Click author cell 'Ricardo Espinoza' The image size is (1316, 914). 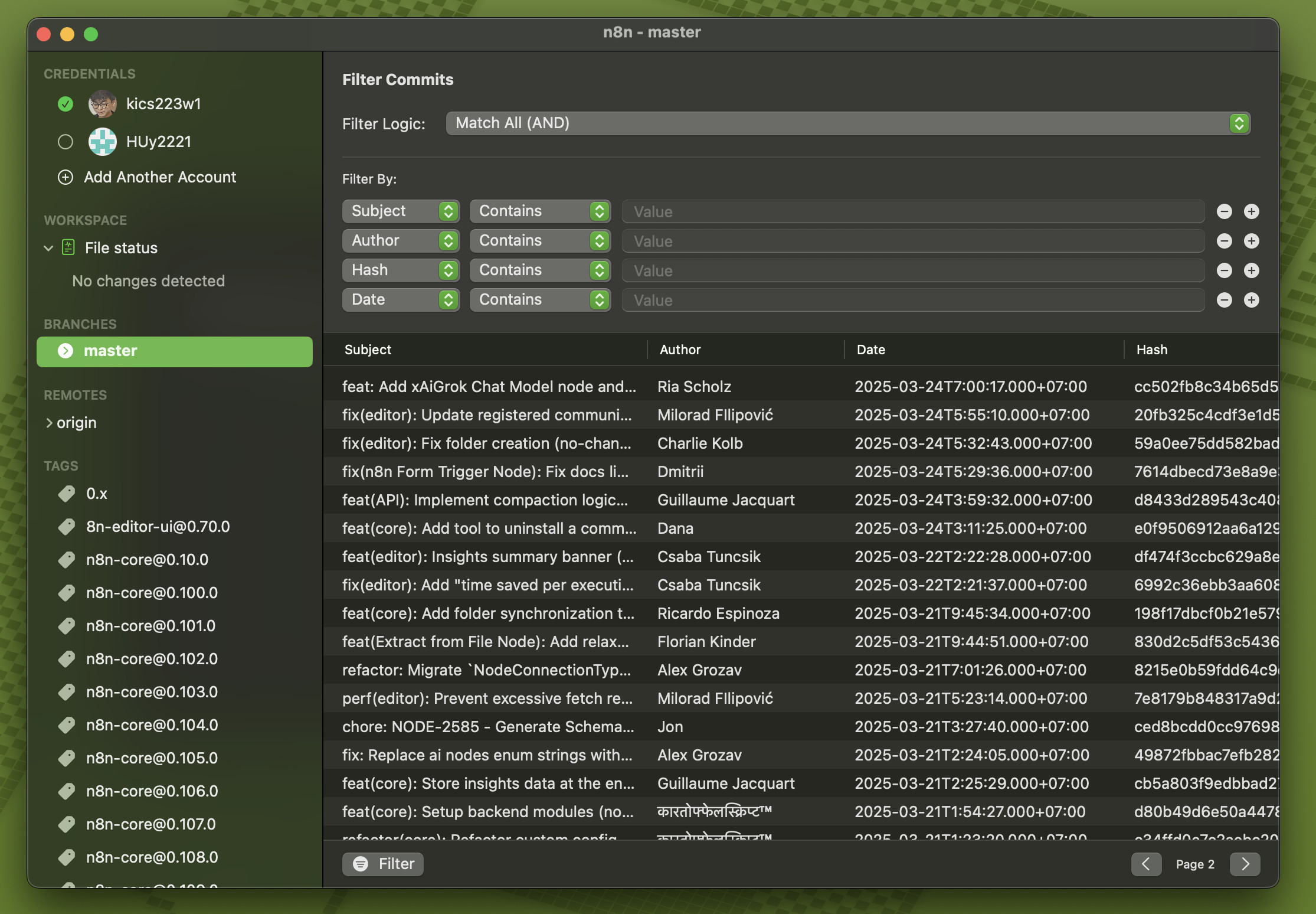click(x=718, y=613)
